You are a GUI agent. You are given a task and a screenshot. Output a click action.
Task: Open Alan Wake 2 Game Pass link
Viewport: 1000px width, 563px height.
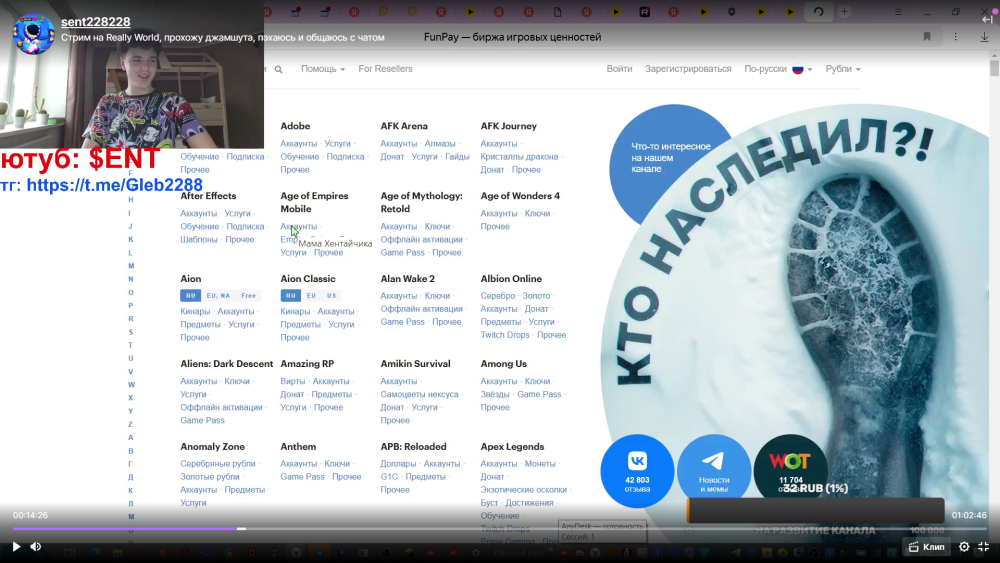(402, 321)
